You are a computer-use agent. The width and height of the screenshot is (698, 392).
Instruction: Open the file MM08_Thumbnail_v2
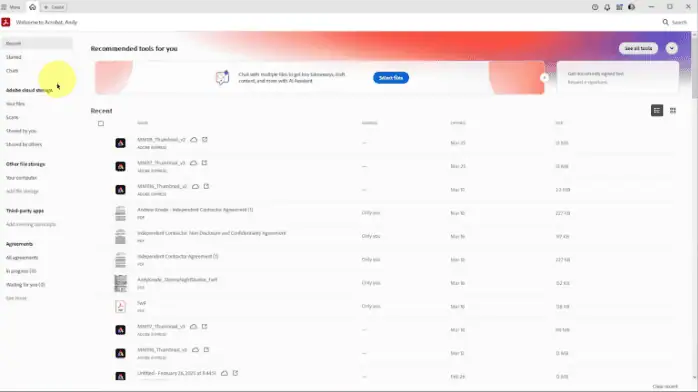point(161,140)
